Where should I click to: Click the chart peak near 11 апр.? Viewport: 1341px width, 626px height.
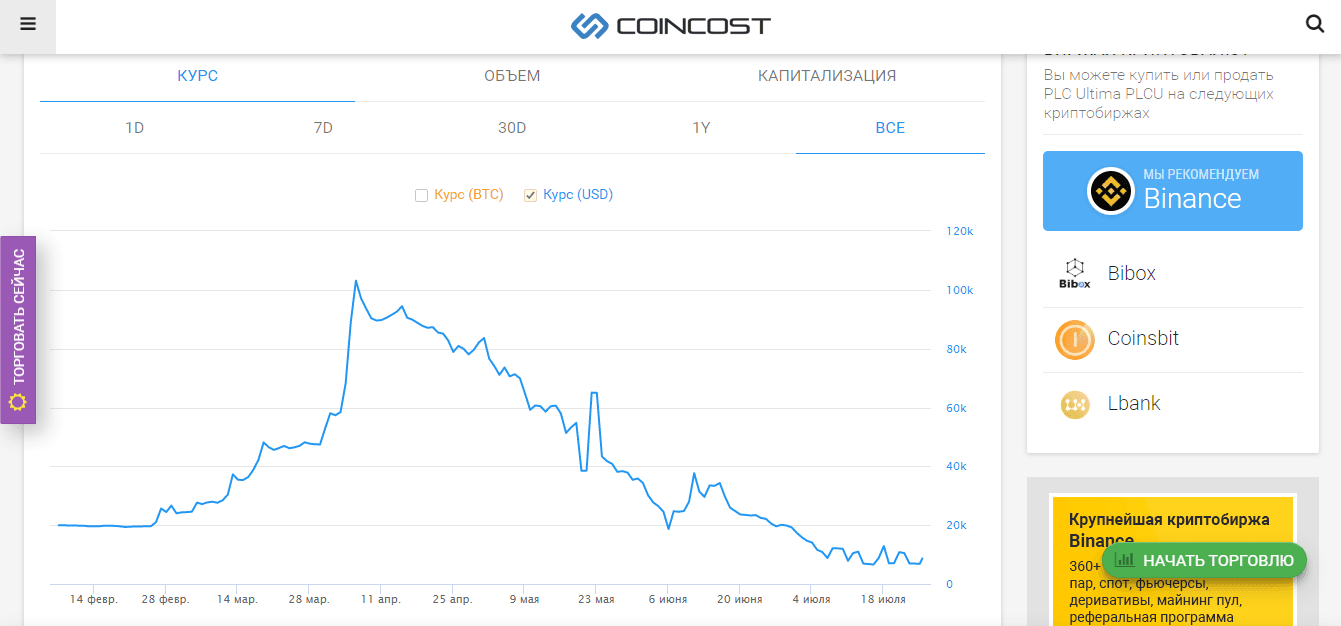(356, 281)
